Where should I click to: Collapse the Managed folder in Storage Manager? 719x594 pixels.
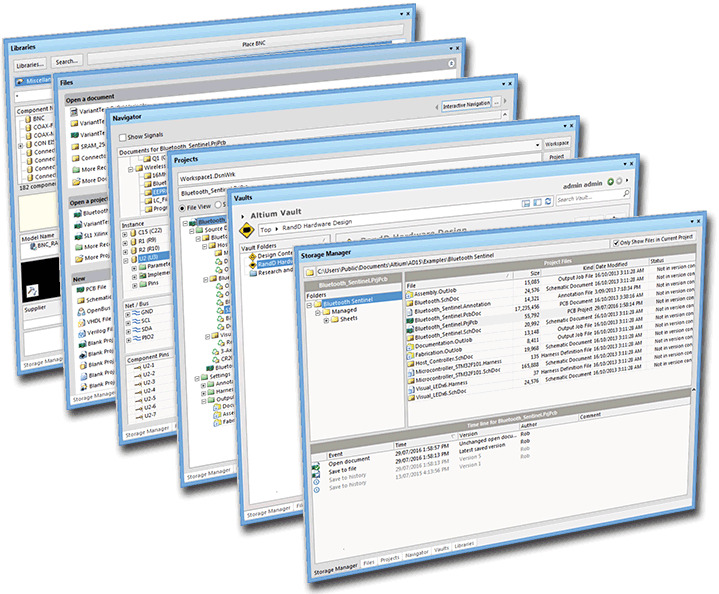click(317, 313)
